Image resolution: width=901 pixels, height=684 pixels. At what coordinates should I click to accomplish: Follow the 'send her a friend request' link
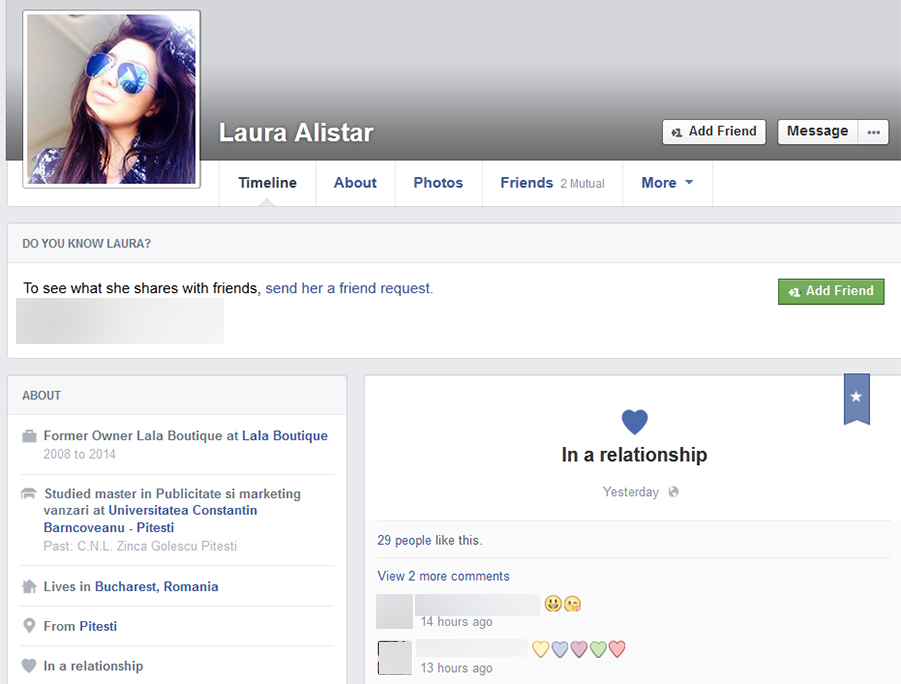pos(349,288)
